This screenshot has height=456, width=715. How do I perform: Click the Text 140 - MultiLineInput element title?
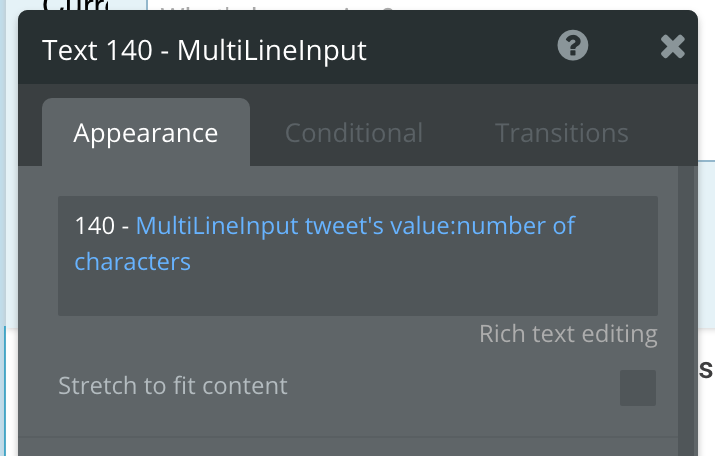tap(204, 50)
